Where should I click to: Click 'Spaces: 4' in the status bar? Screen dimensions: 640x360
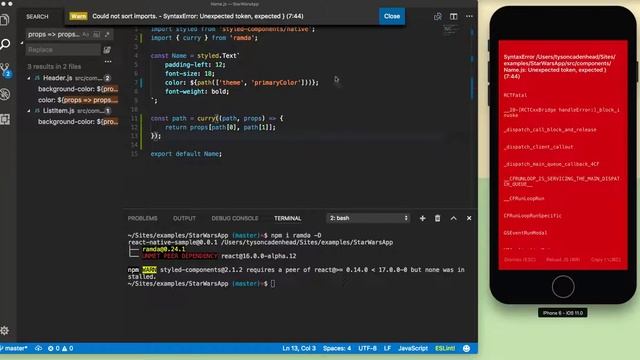[337, 348]
